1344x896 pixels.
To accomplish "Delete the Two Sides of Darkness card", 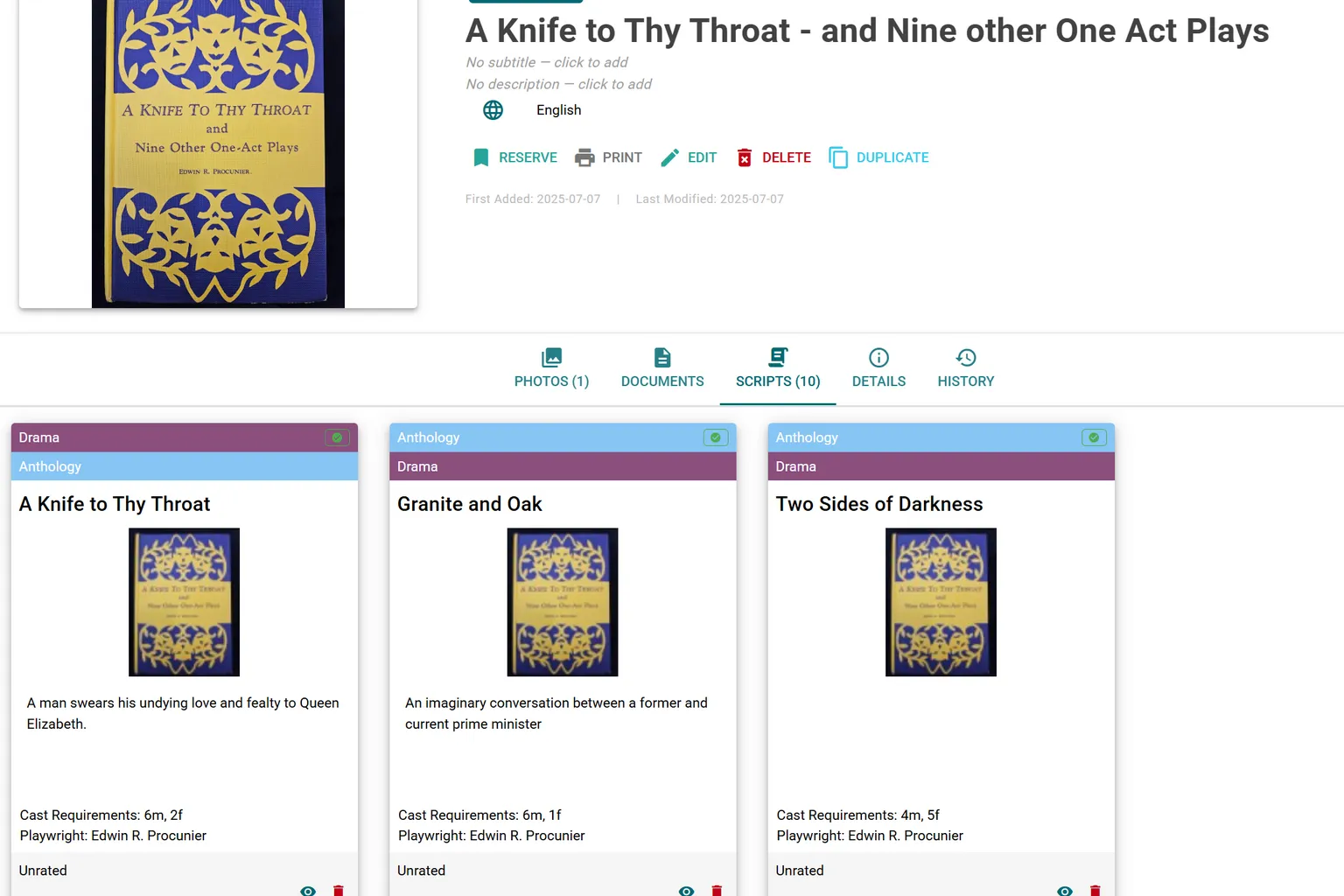I will point(1095,891).
